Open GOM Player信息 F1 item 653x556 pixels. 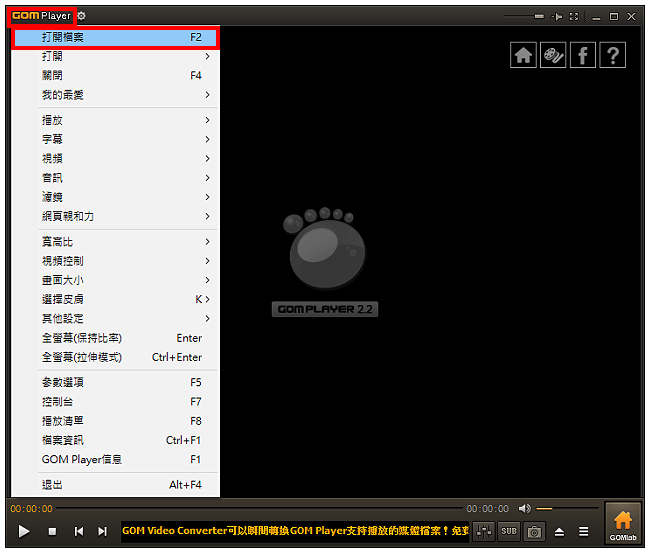click(115, 459)
